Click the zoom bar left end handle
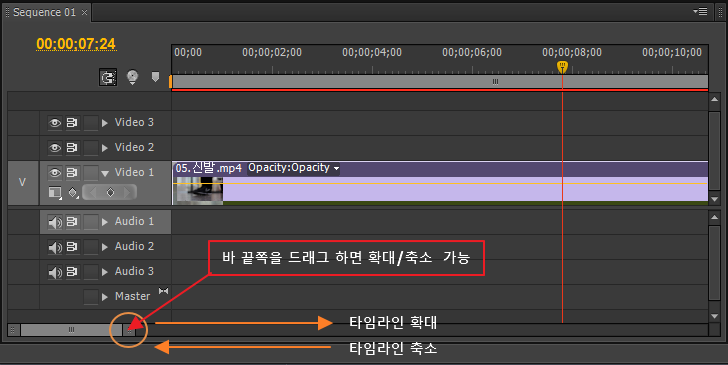The width and height of the screenshot is (728, 365). 13,330
